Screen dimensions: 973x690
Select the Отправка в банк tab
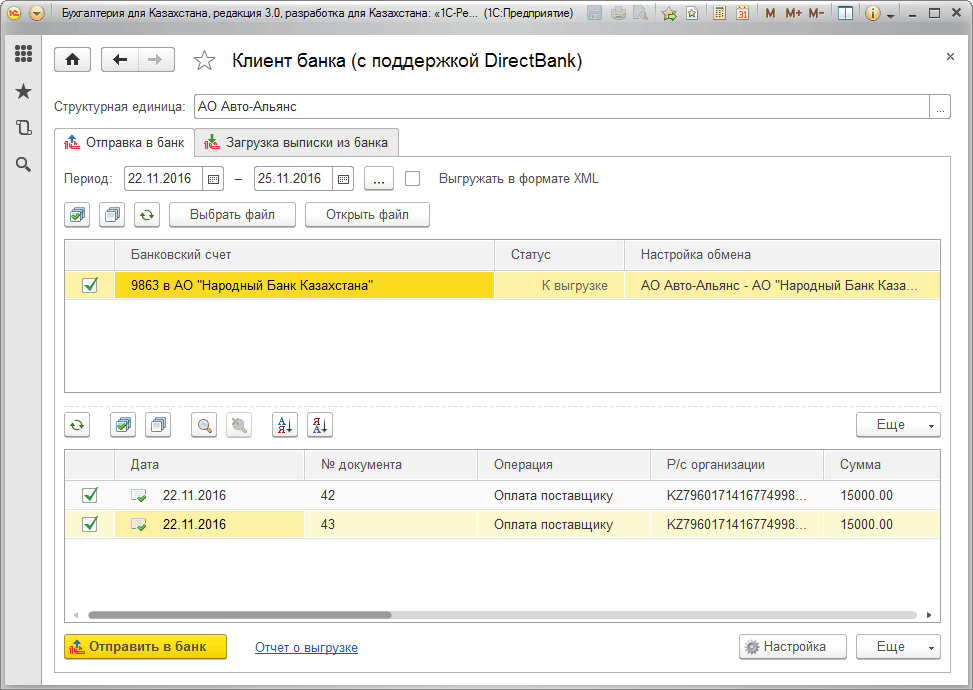pyautogui.click(x=124, y=142)
